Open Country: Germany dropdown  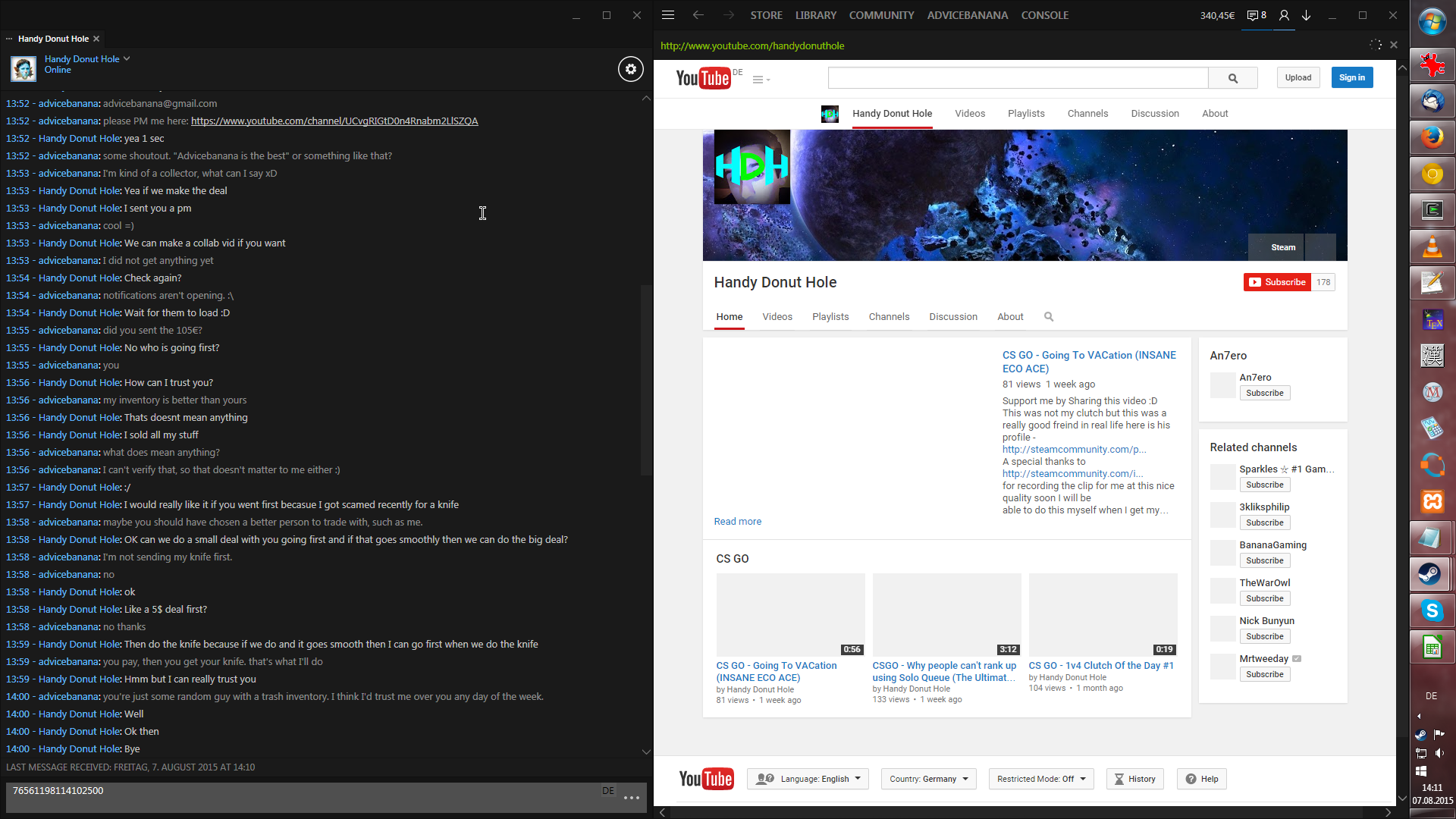[928, 779]
